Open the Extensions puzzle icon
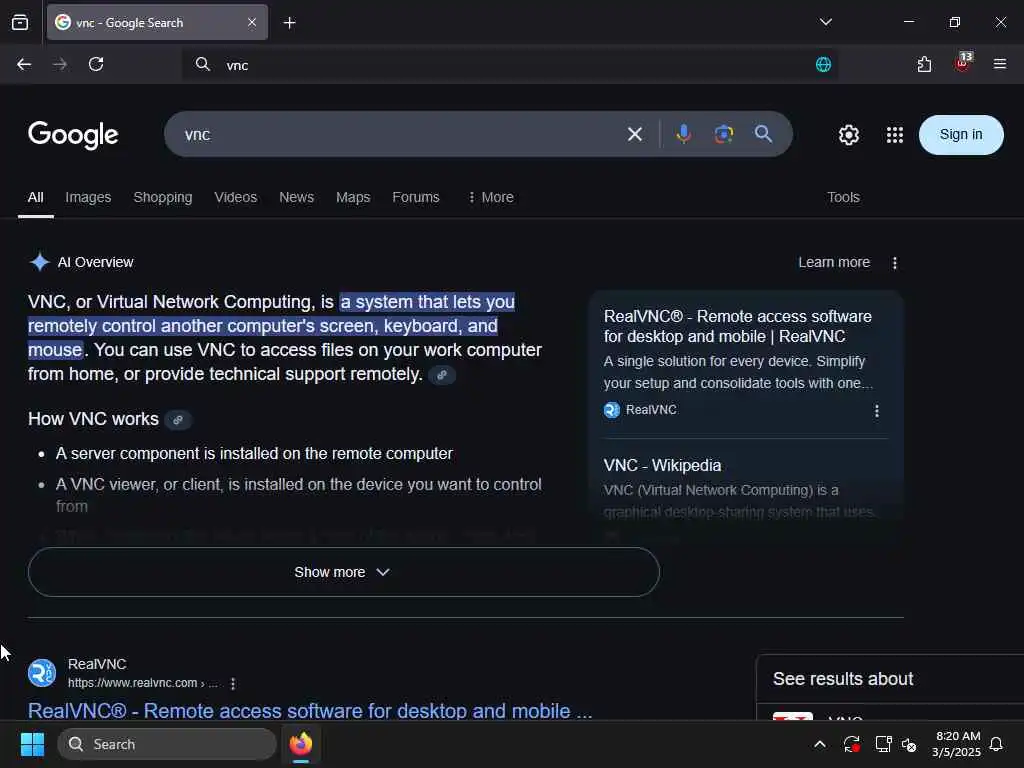 [x=924, y=64]
